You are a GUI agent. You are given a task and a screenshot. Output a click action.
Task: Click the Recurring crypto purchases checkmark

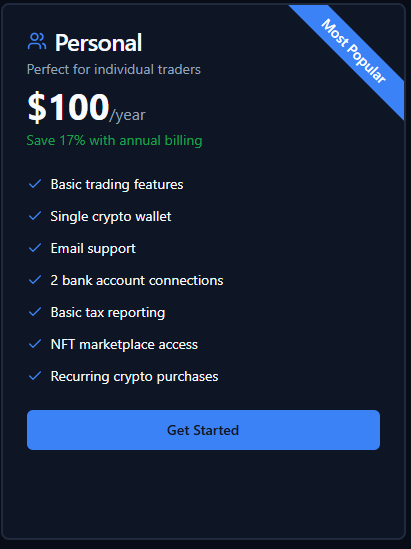point(35,376)
